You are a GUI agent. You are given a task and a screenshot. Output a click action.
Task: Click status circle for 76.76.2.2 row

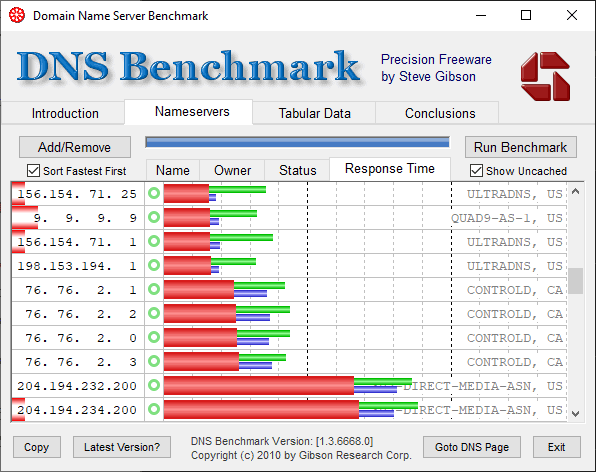[154, 313]
